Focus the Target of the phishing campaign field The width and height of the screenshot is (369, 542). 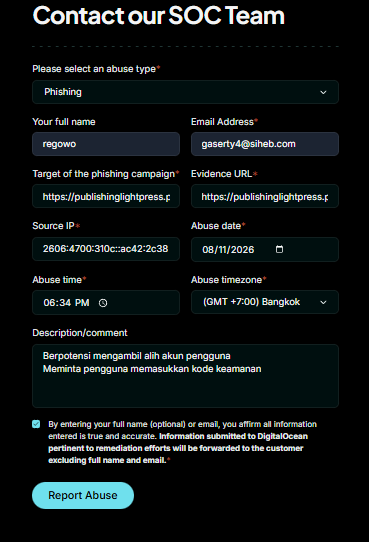click(x=106, y=196)
